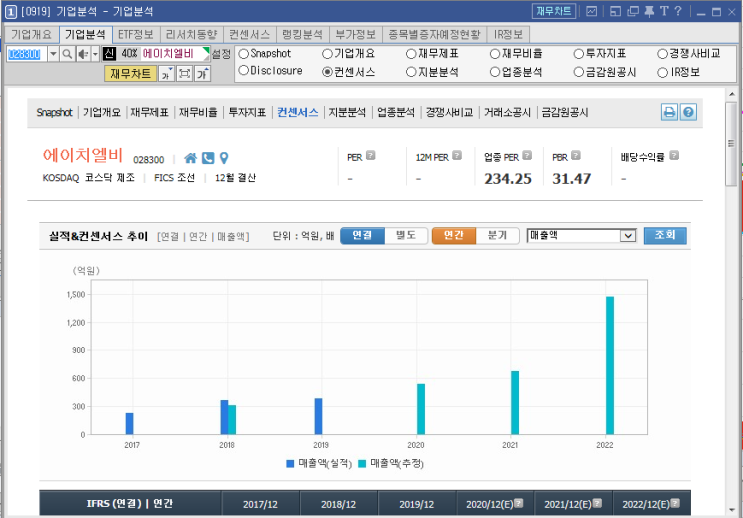743x518 pixels.
Task: Switch to the 부가정보 tab
Action: pyautogui.click(x=355, y=35)
